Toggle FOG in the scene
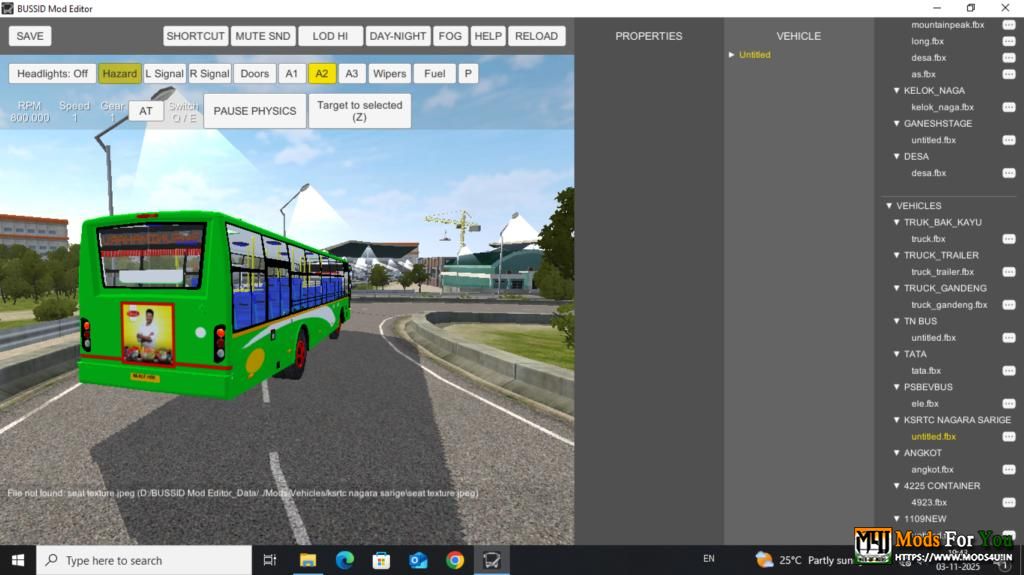The width and height of the screenshot is (1024, 575). pos(450,36)
